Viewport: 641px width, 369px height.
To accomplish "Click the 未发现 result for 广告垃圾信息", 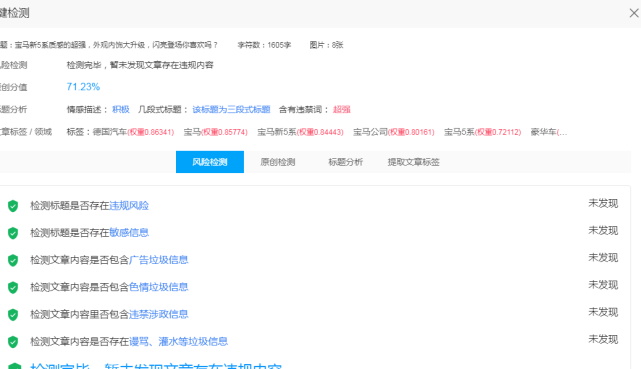I will point(603,257).
